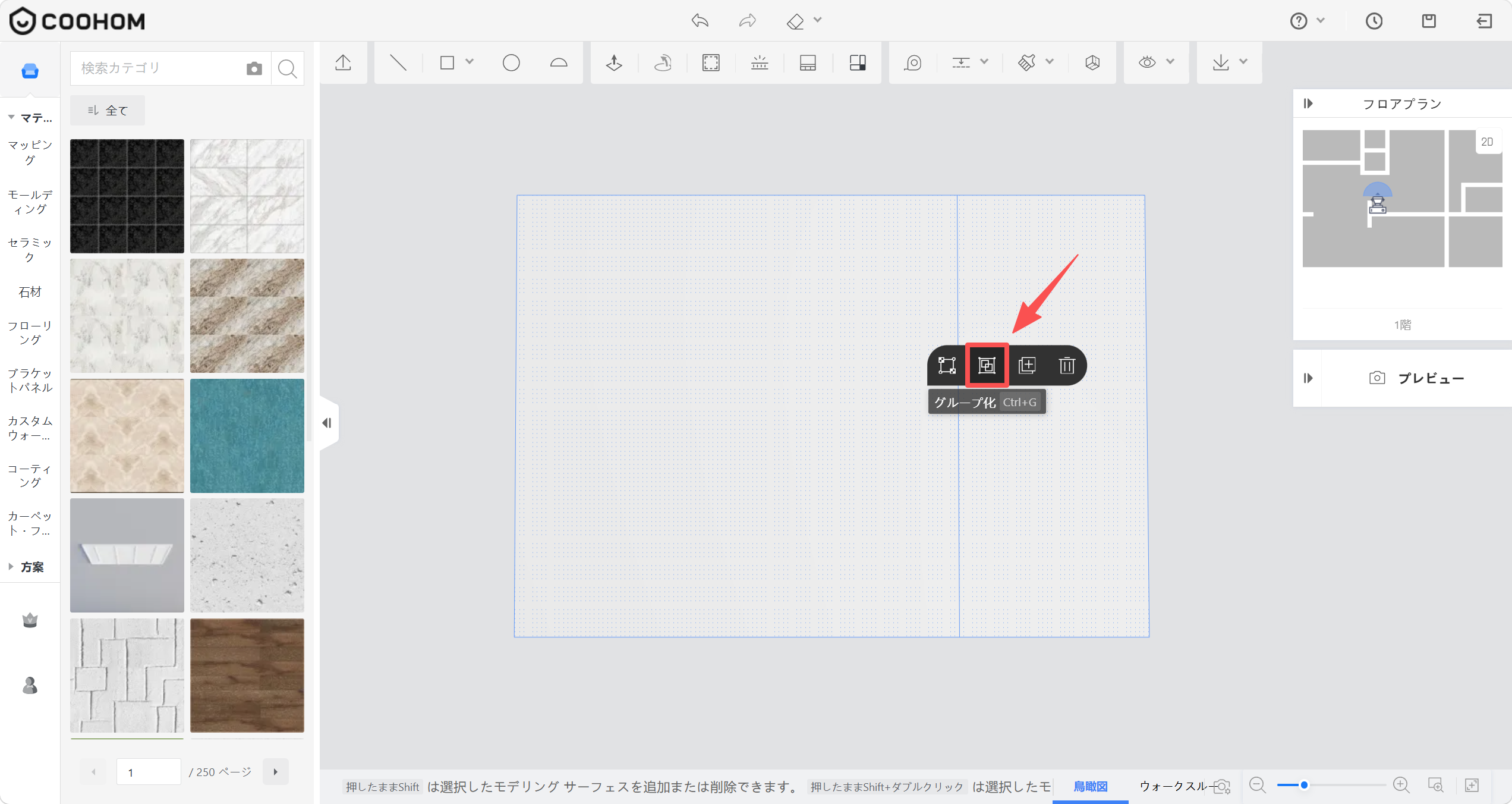Screen dimensions: 1512x804
Task: Select the 石材 category
Action: coord(30,292)
